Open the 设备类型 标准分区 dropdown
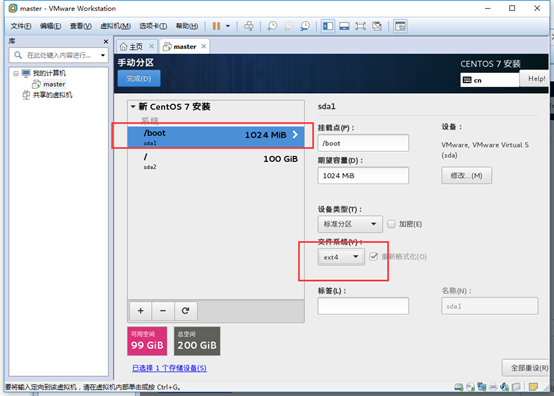Screen dimensions: 554x396 [350, 224]
